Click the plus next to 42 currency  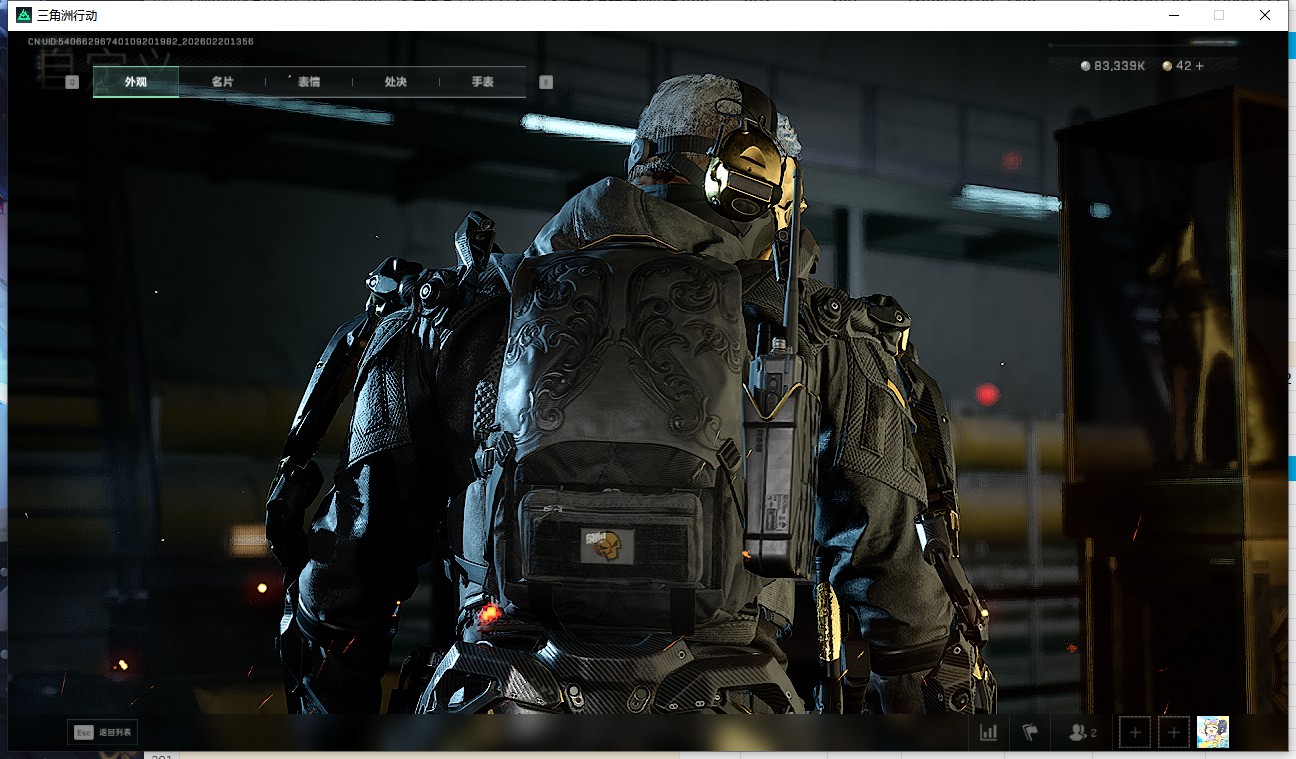click(x=1200, y=66)
